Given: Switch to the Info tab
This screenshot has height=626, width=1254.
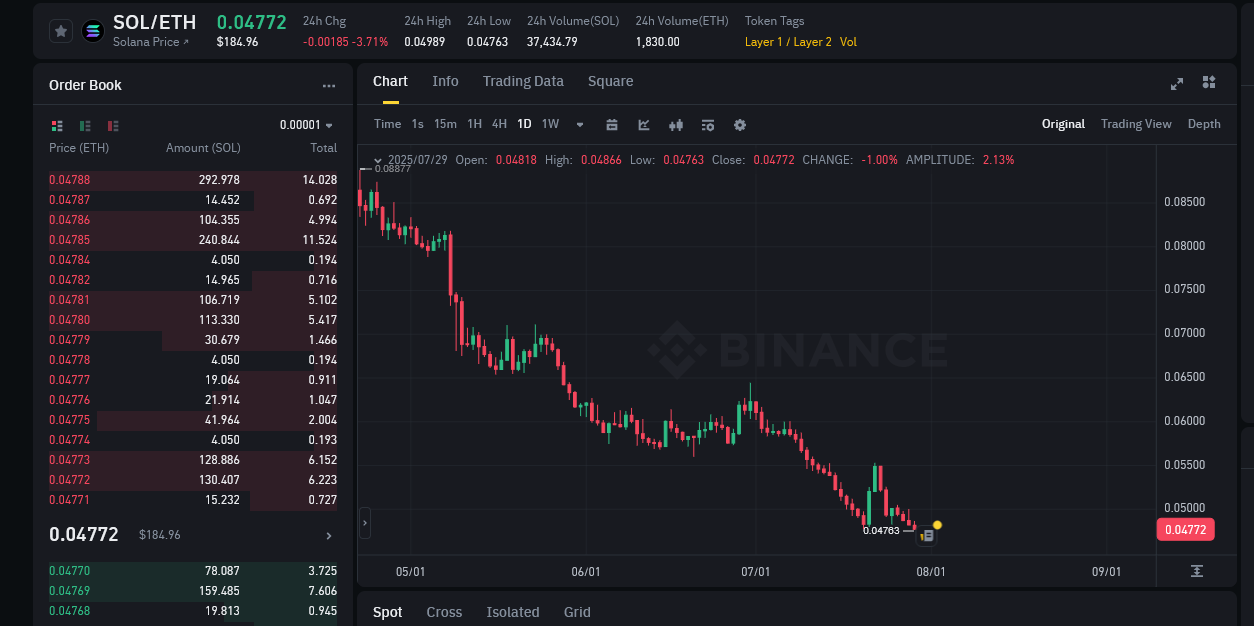Looking at the screenshot, I should [x=445, y=82].
